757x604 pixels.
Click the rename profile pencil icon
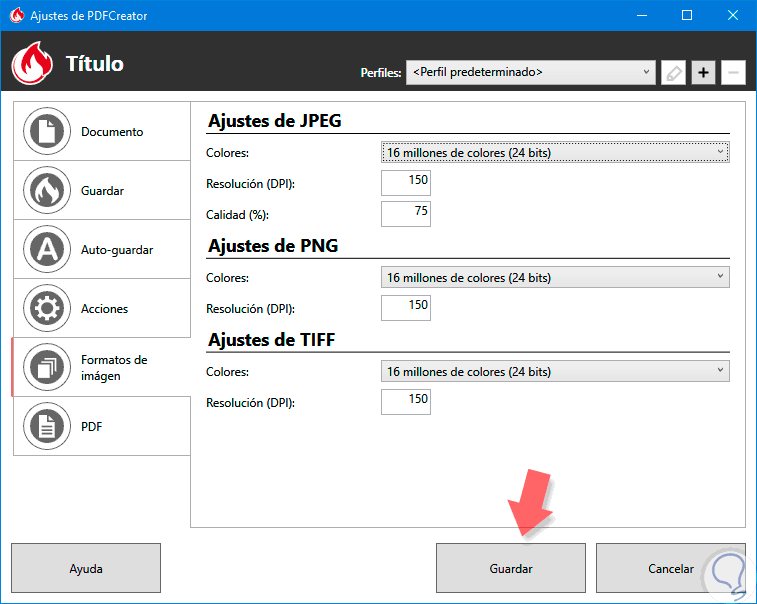673,73
